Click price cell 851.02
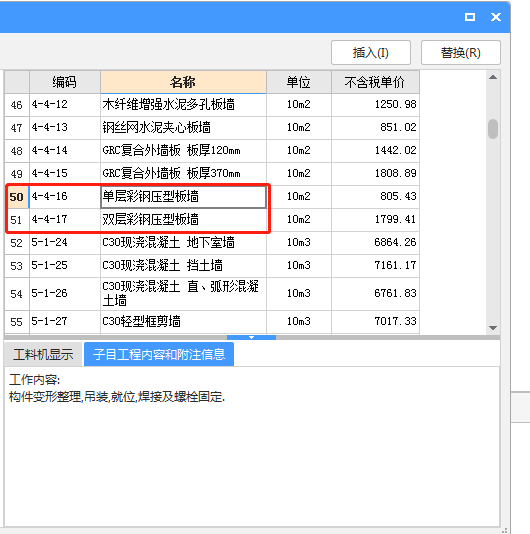Image resolution: width=530 pixels, height=534 pixels. pos(375,128)
